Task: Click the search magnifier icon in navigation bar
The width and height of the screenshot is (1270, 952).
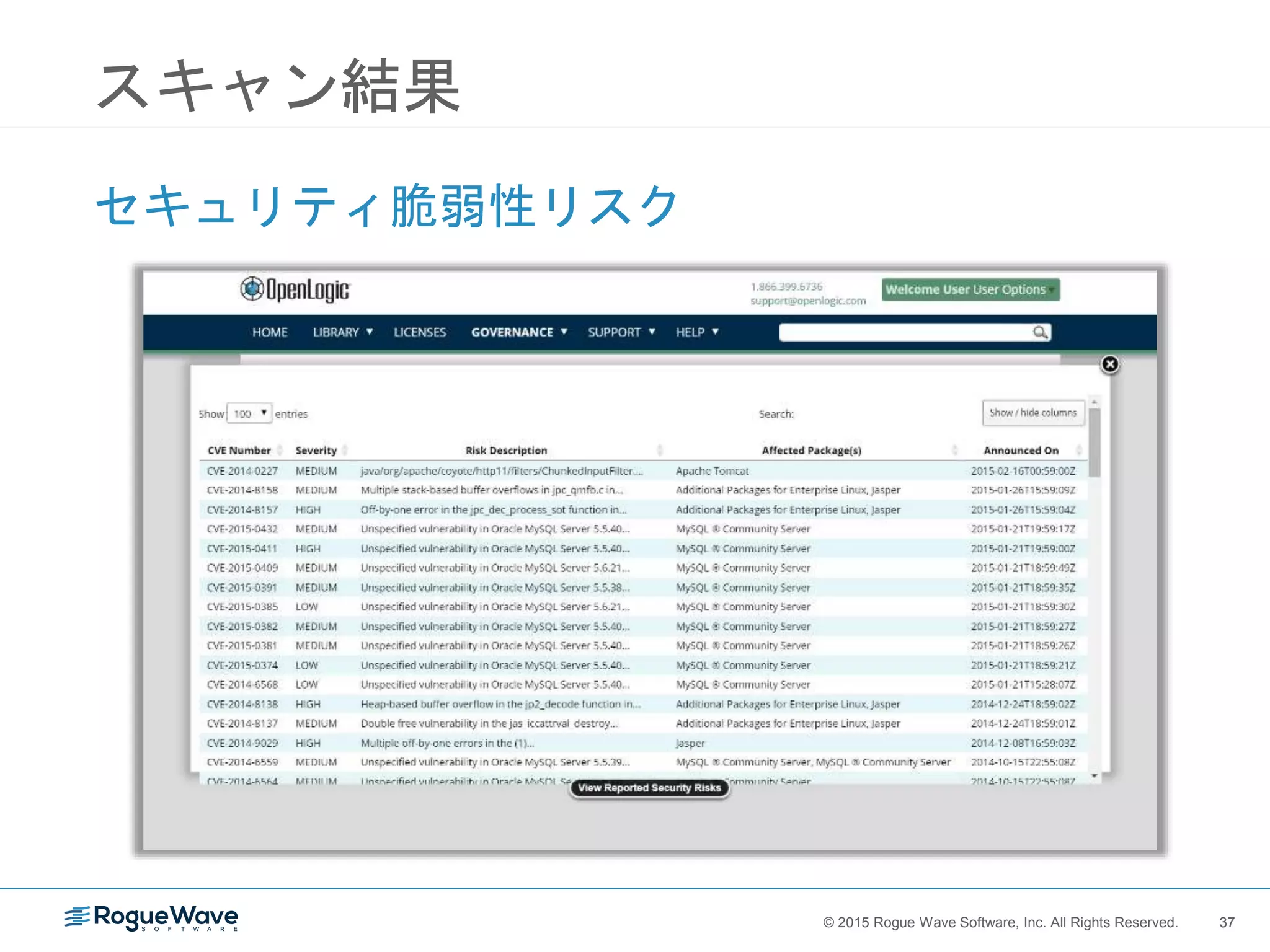Action: [x=1040, y=332]
